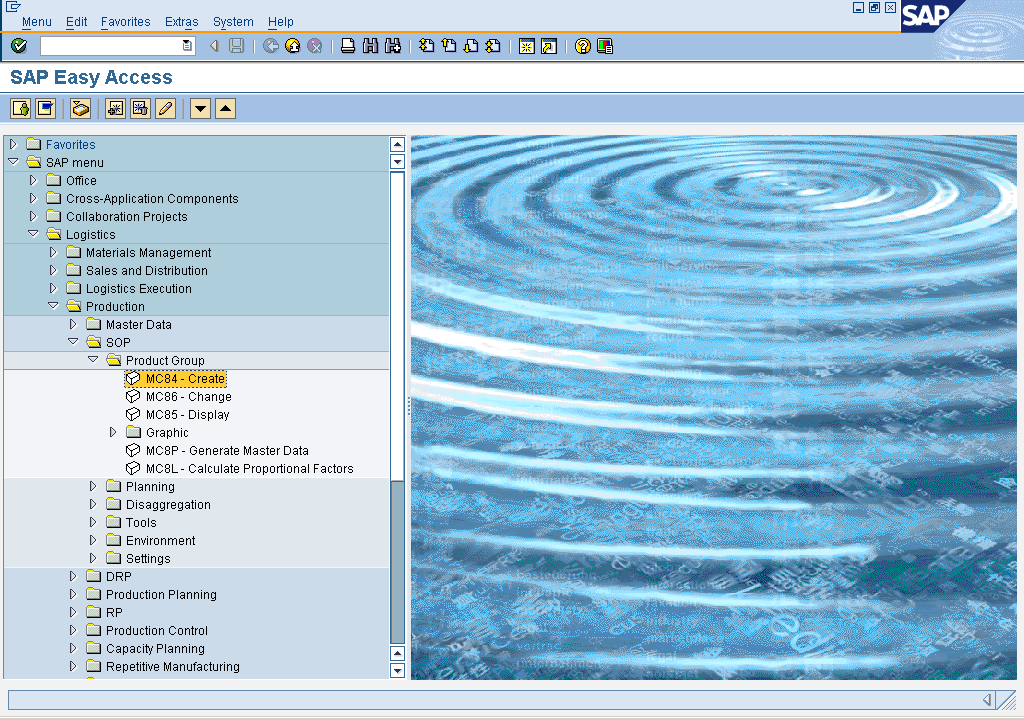Image resolution: width=1024 pixels, height=720 pixels.
Task: Click the green Enter checkmark icon
Action: pos(19,46)
